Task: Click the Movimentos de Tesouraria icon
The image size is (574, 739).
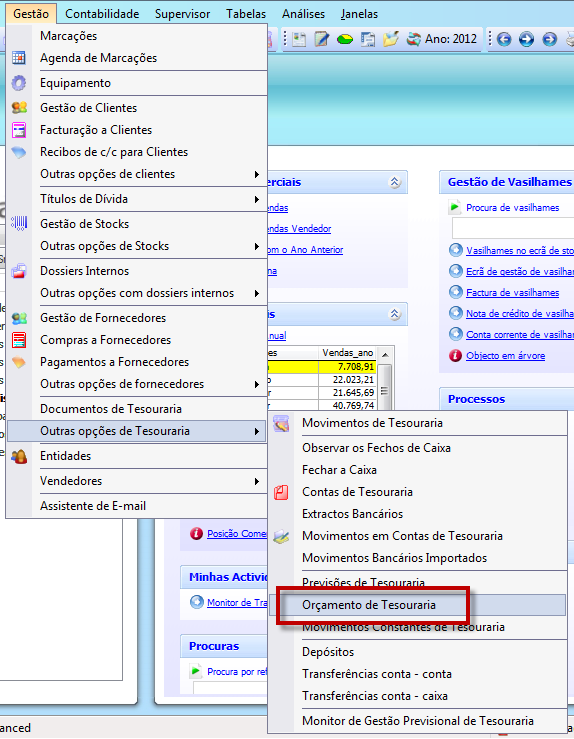Action: (x=281, y=423)
